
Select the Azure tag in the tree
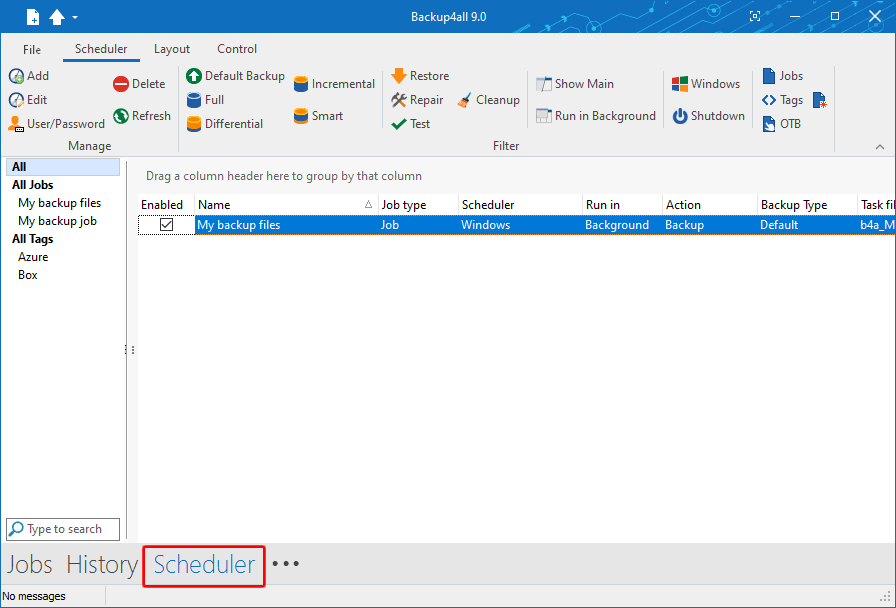pos(33,257)
